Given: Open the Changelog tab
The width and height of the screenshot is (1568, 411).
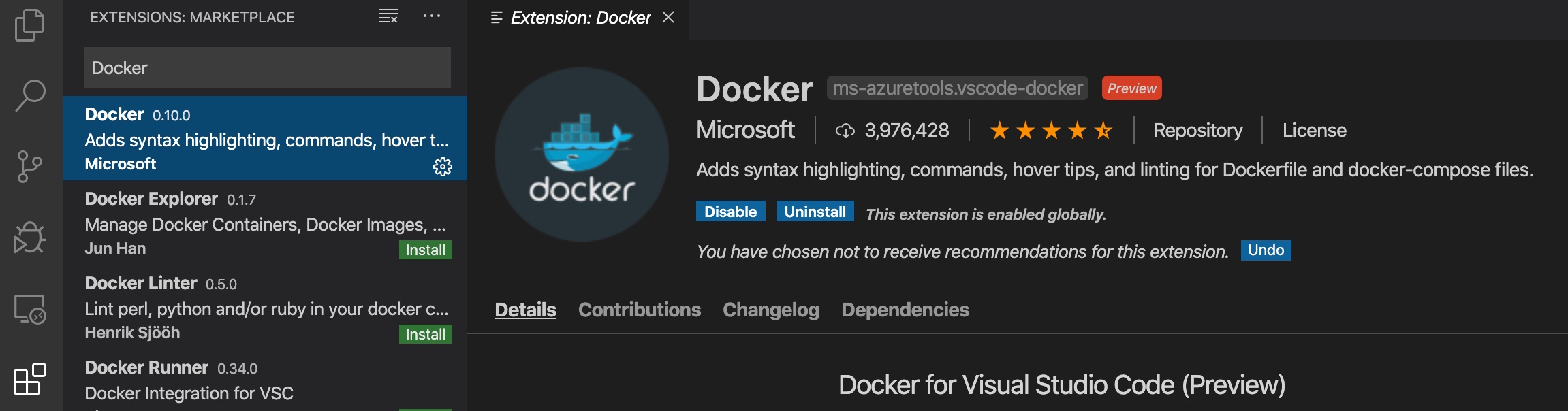Looking at the screenshot, I should tap(770, 310).
